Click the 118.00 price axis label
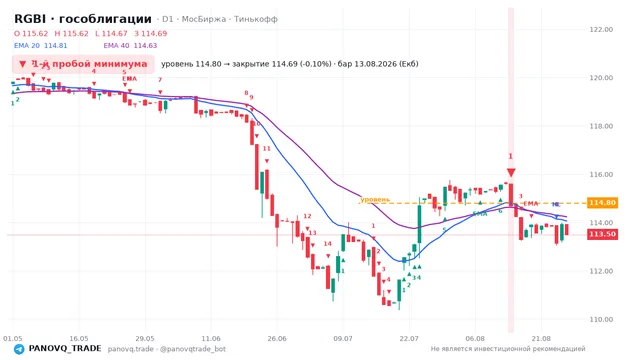Image resolution: width=640 pixels, height=360 pixels. pos(601,126)
